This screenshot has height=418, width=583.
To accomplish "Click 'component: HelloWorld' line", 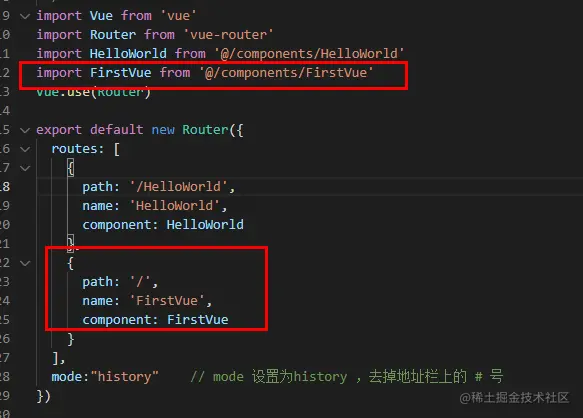I will point(163,225).
